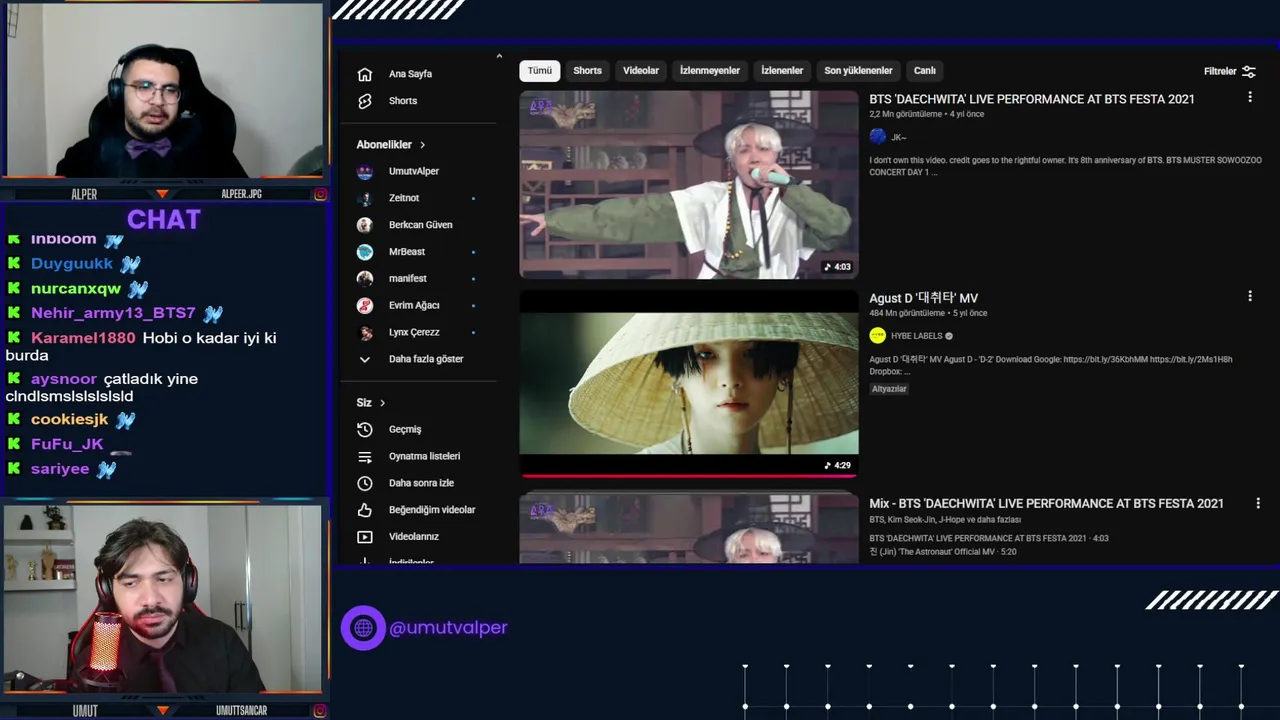Click chat username Nehir_army13_BTS7
This screenshot has width=1280, height=720.
click(113, 313)
